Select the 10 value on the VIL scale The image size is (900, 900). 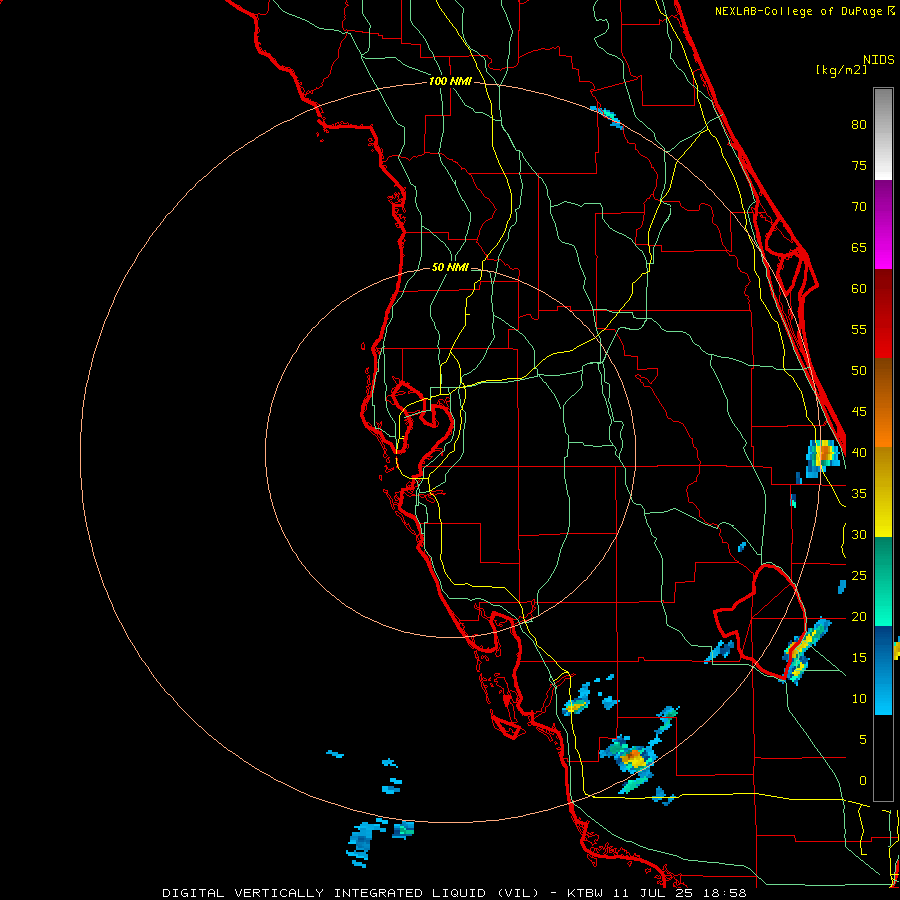[859, 699]
